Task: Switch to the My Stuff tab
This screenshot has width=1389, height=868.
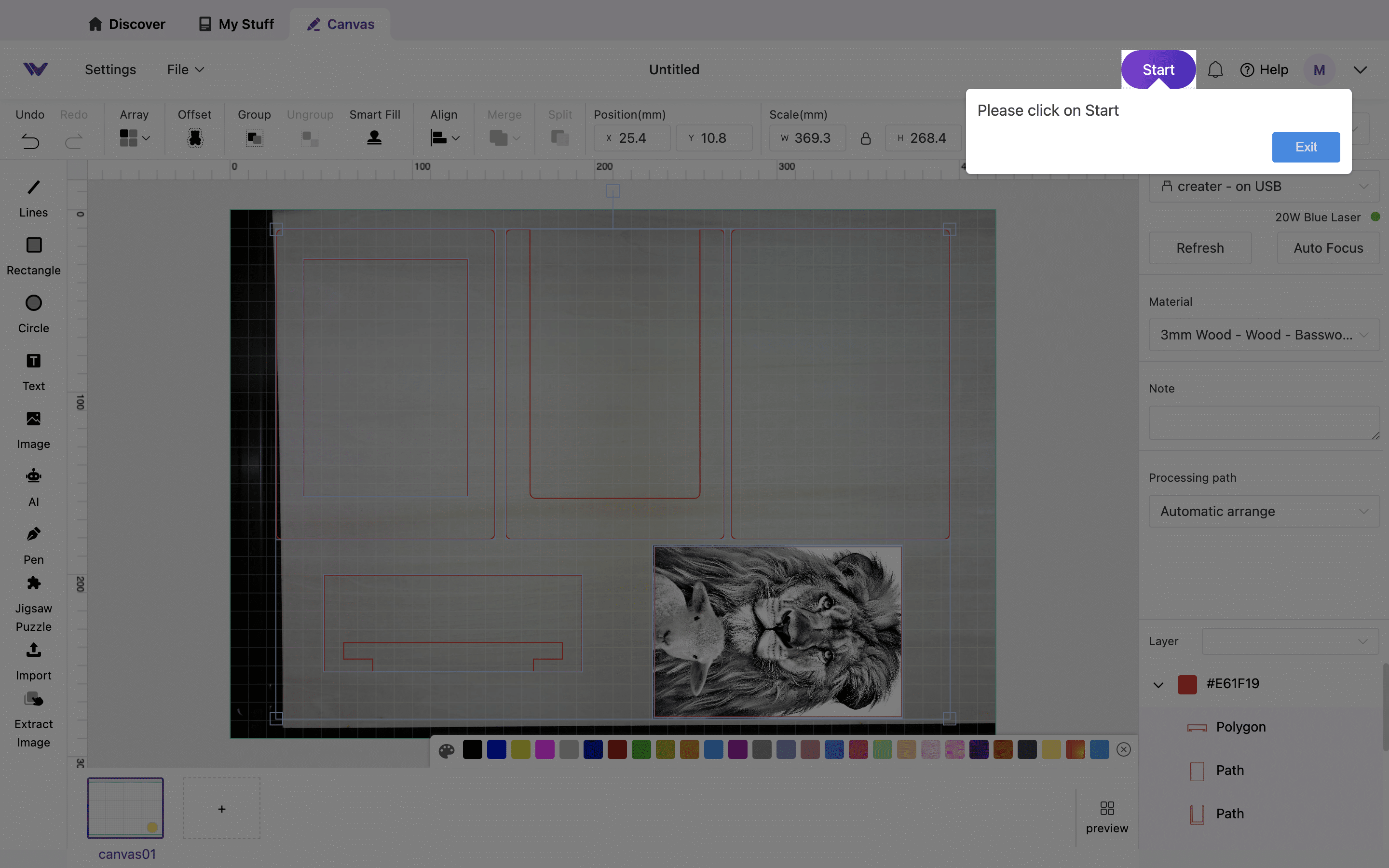Action: (236, 24)
